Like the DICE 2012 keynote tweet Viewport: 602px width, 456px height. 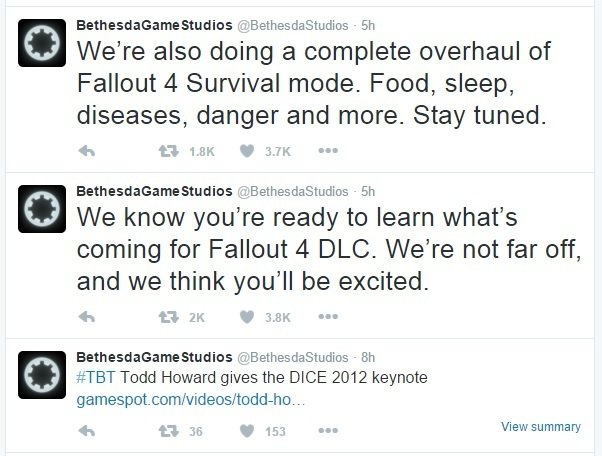(247, 431)
